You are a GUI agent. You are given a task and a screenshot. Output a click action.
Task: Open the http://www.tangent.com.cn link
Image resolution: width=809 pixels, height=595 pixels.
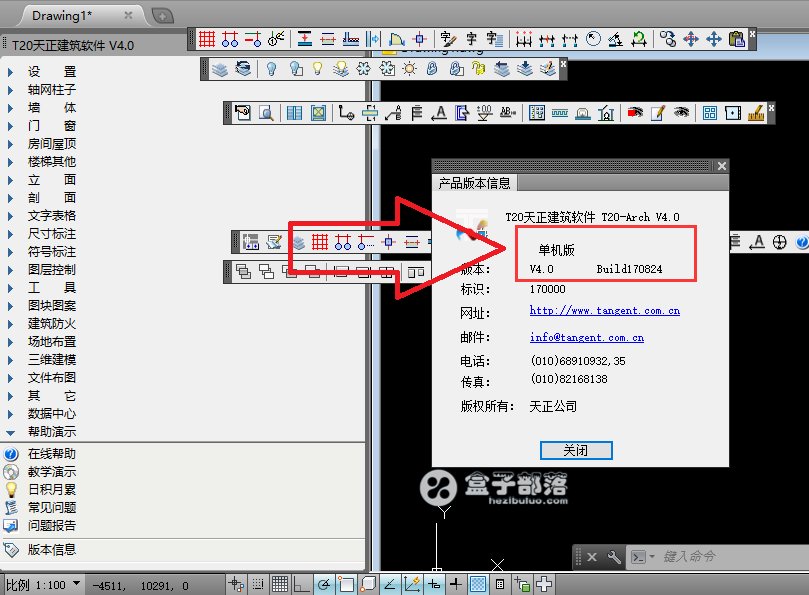[x=604, y=311]
